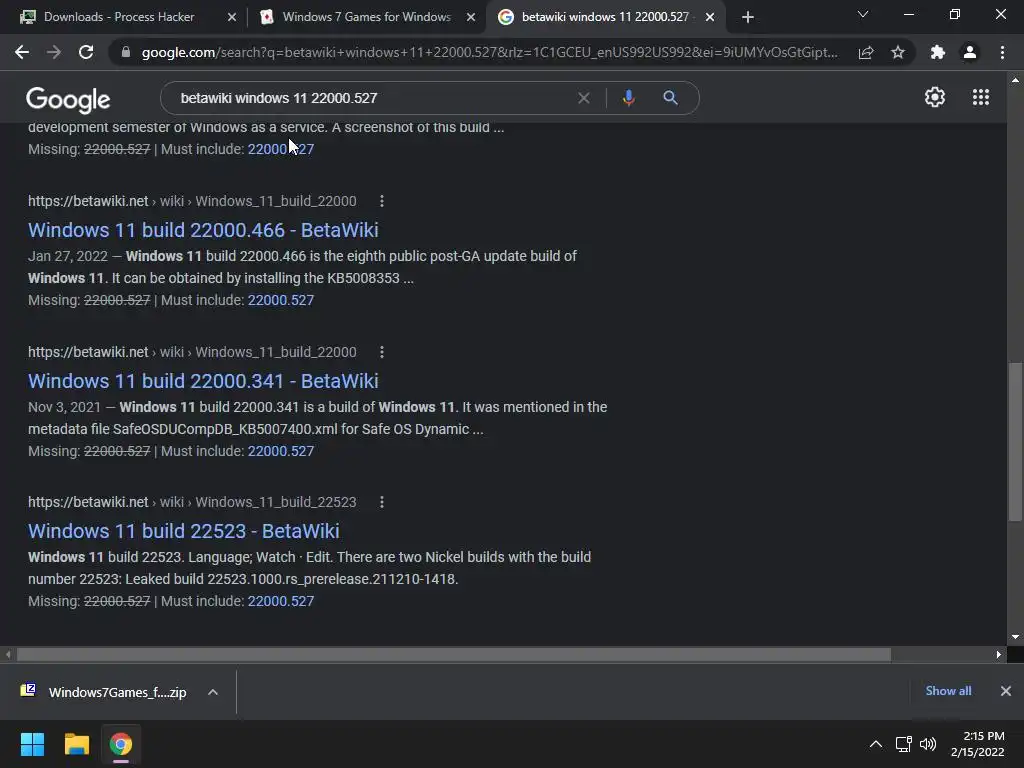
Task: Click the scroll right arrow
Action: [999, 654]
